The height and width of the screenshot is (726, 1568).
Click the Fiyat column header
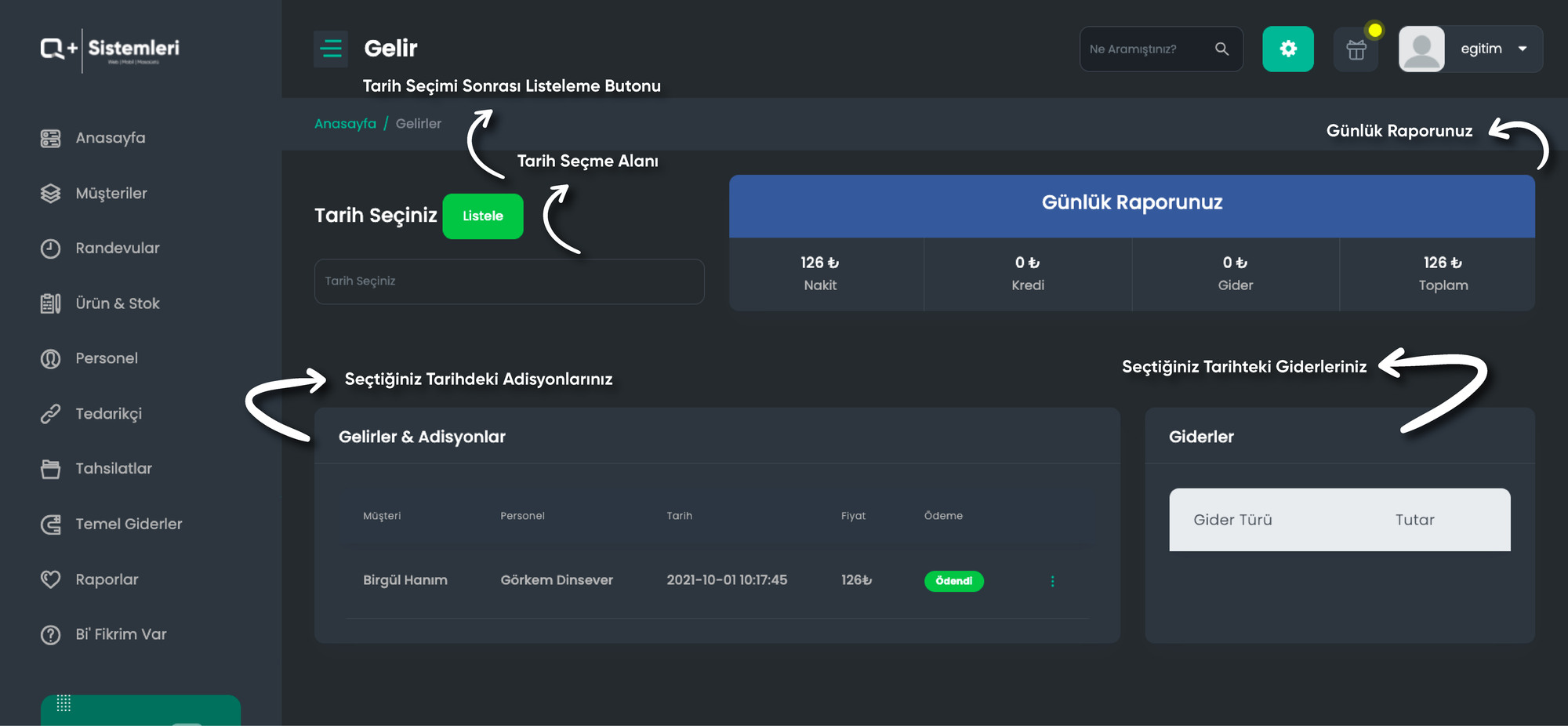(854, 516)
